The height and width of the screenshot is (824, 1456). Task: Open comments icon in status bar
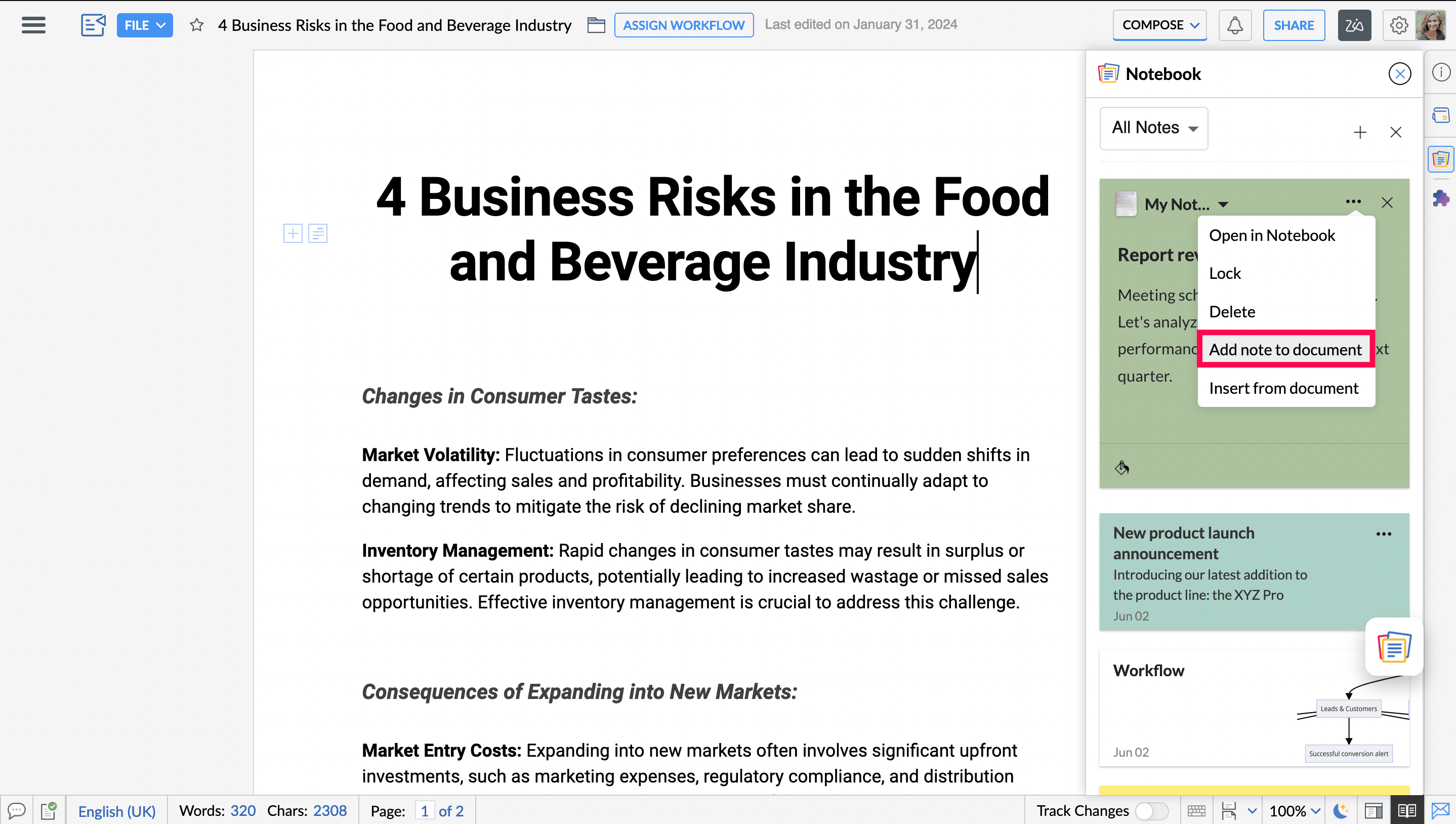16,811
